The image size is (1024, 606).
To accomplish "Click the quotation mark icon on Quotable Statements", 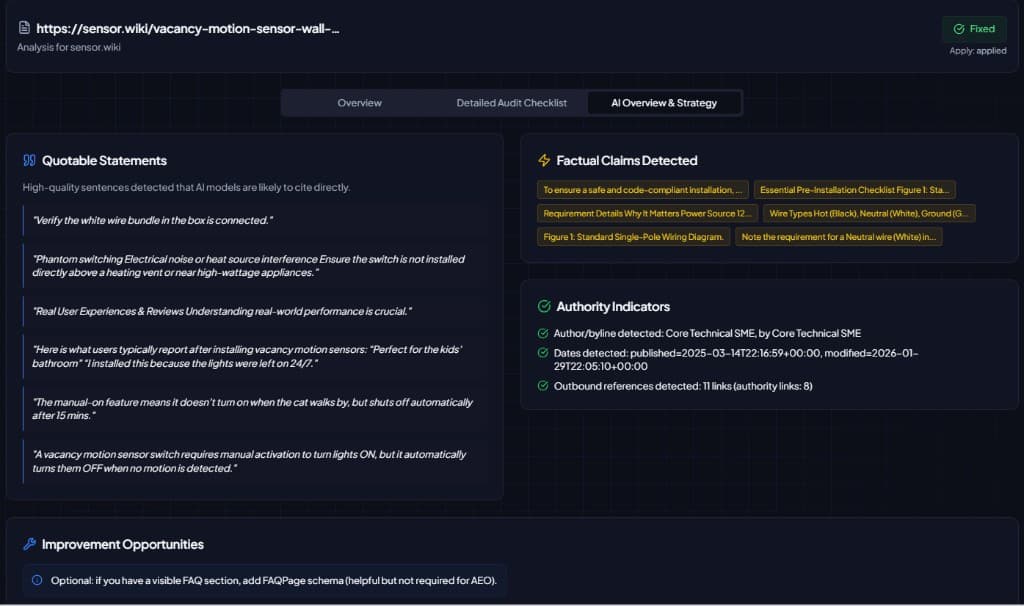I will click(x=28, y=159).
